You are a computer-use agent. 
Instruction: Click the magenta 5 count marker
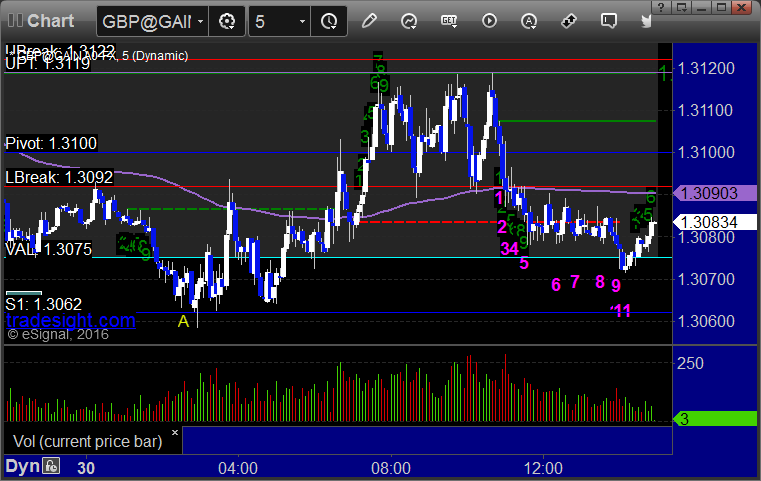[524, 263]
